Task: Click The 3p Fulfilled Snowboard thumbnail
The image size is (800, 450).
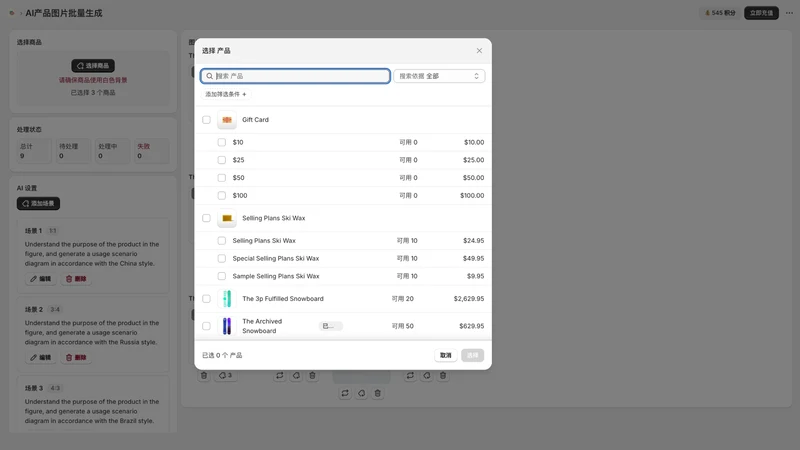Action: click(x=227, y=299)
